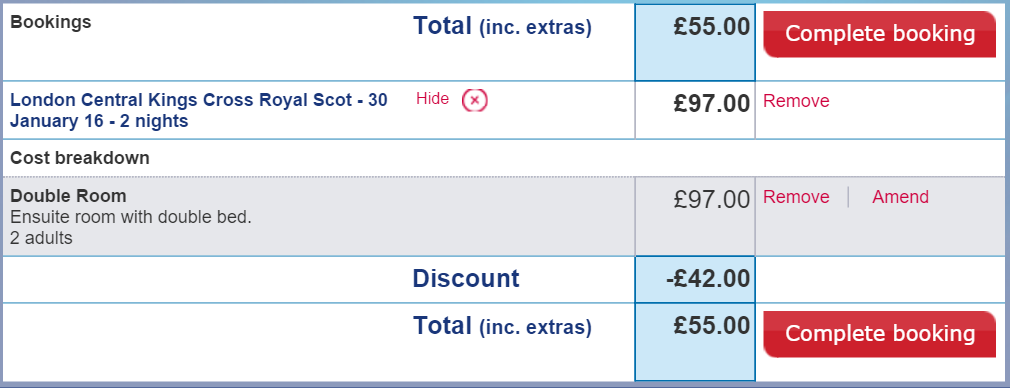The width and height of the screenshot is (1010, 388).
Task: Click the Double Room £97.00 price
Action: pos(712,200)
